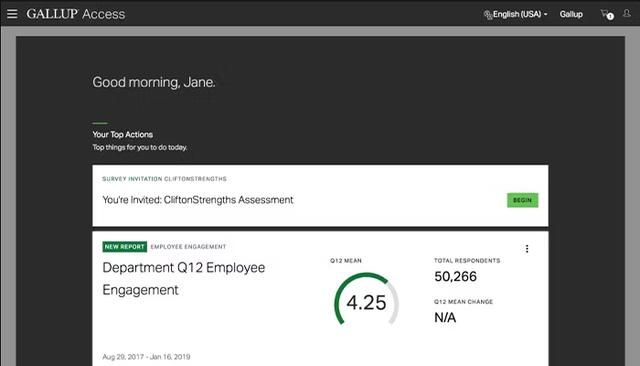Click the language globe icon
The image size is (640, 366).
click(x=488, y=15)
